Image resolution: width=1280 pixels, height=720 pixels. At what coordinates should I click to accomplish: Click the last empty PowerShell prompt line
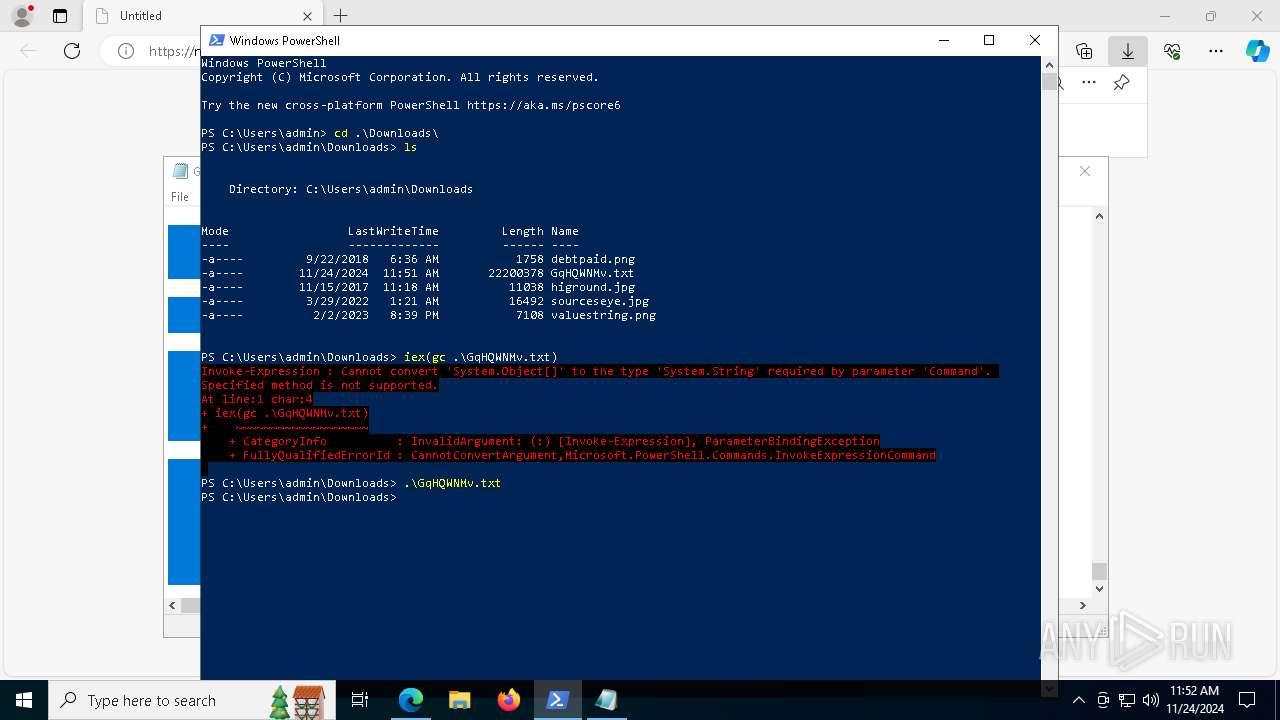(299, 497)
